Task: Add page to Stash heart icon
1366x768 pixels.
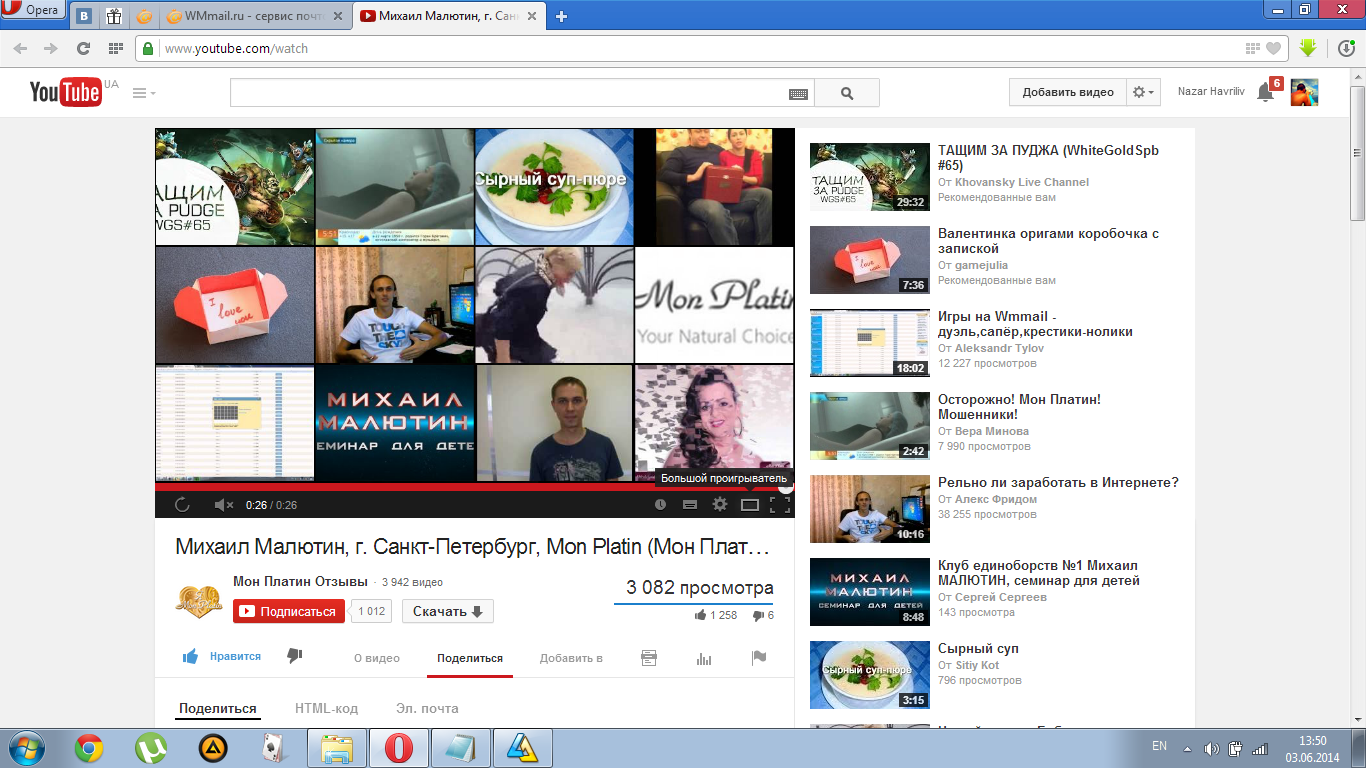Action: click(1274, 48)
